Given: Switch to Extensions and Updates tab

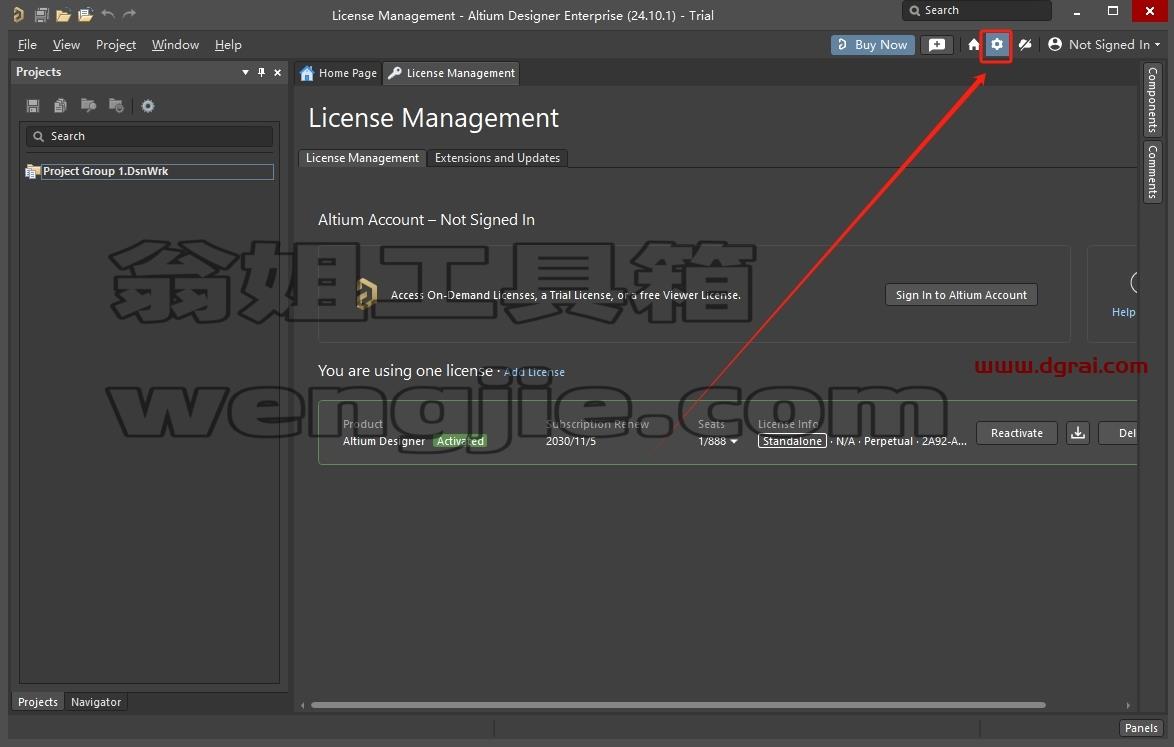Looking at the screenshot, I should [x=497, y=158].
